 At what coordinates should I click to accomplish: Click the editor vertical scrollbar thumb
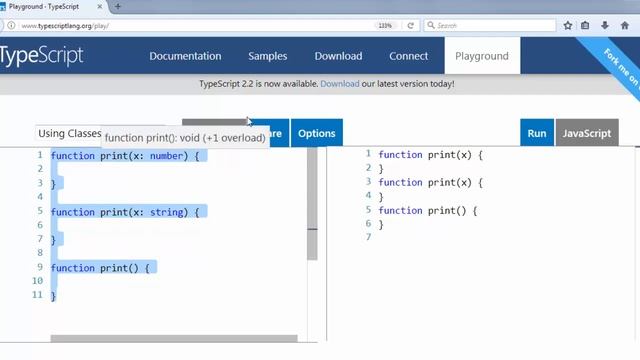click(x=312, y=203)
